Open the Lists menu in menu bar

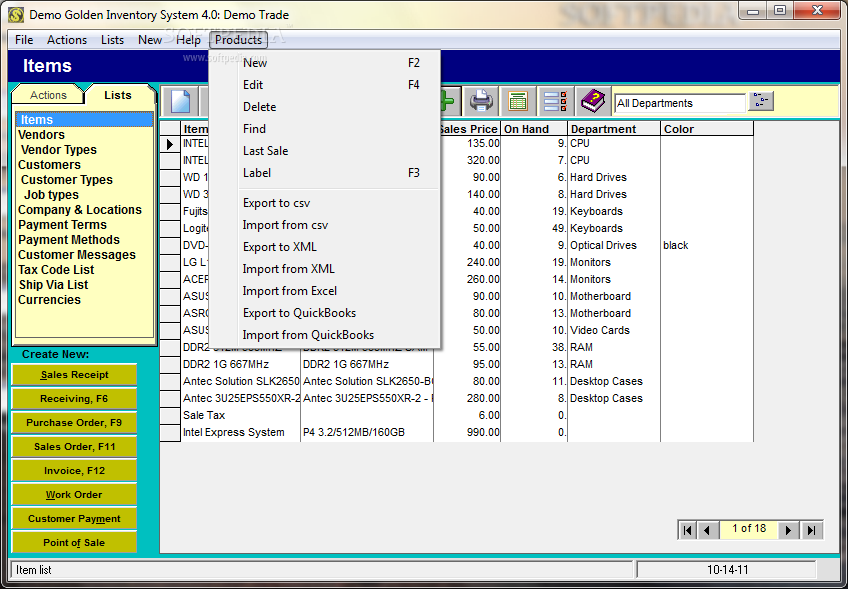(x=112, y=40)
